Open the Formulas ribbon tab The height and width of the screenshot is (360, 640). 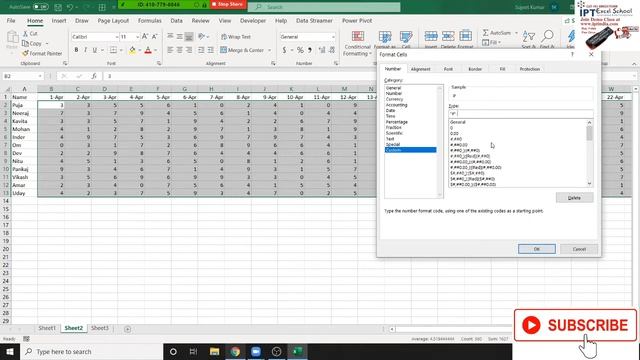point(149,20)
